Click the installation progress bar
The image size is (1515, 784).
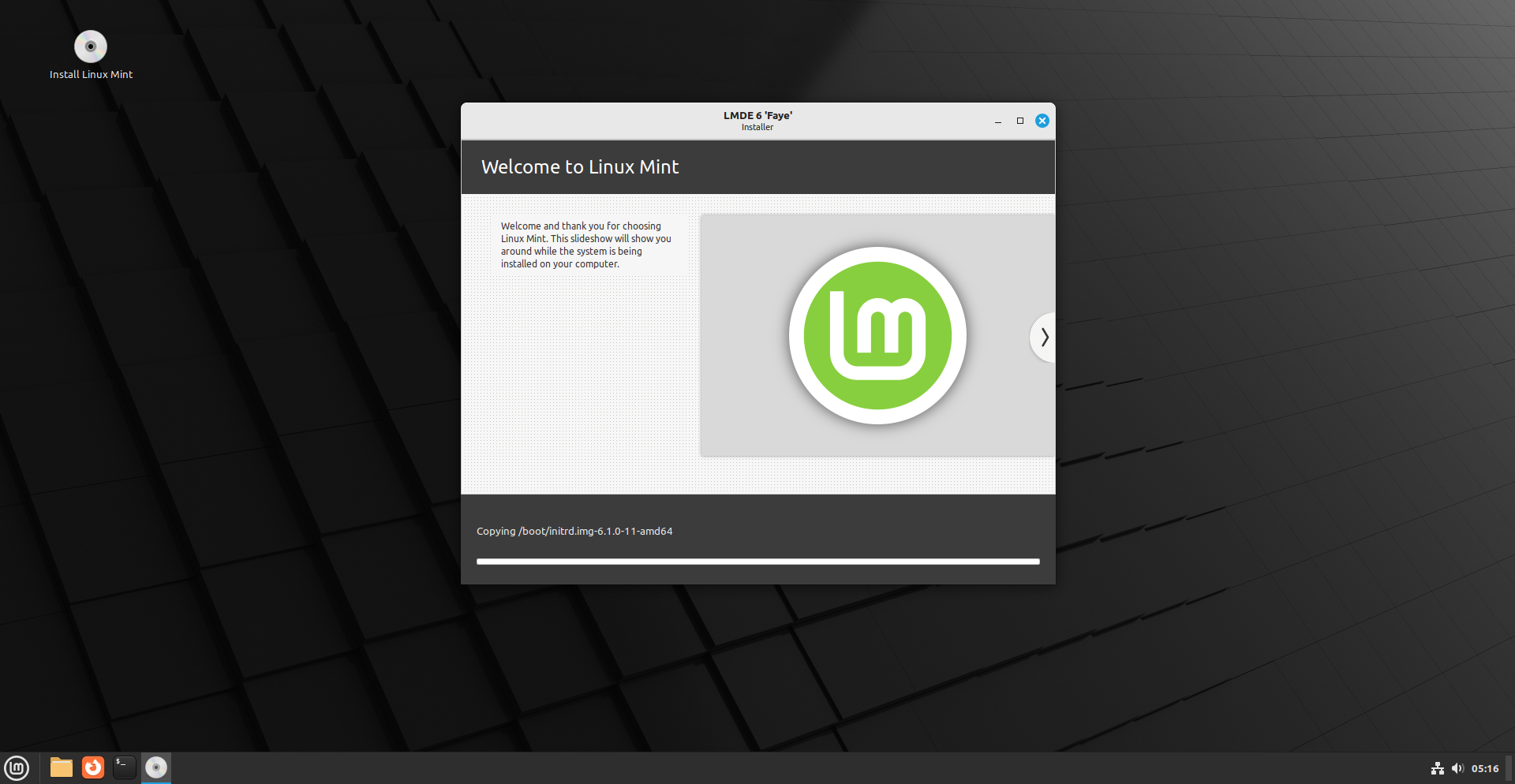[x=758, y=562]
